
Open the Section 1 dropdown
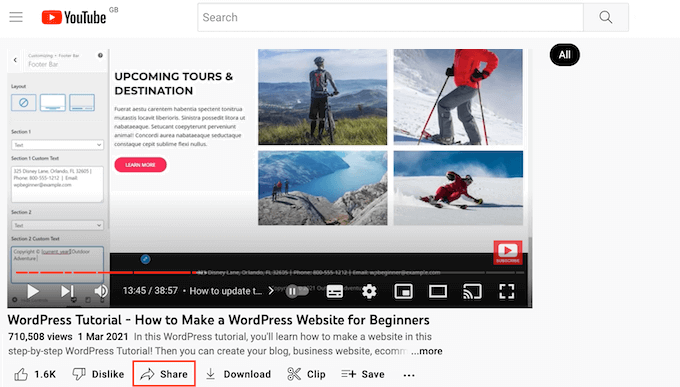pyautogui.click(x=57, y=144)
